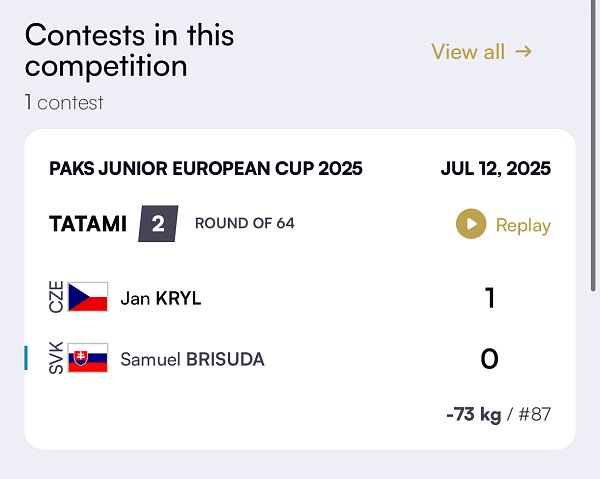Open the View all contests link

(481, 52)
